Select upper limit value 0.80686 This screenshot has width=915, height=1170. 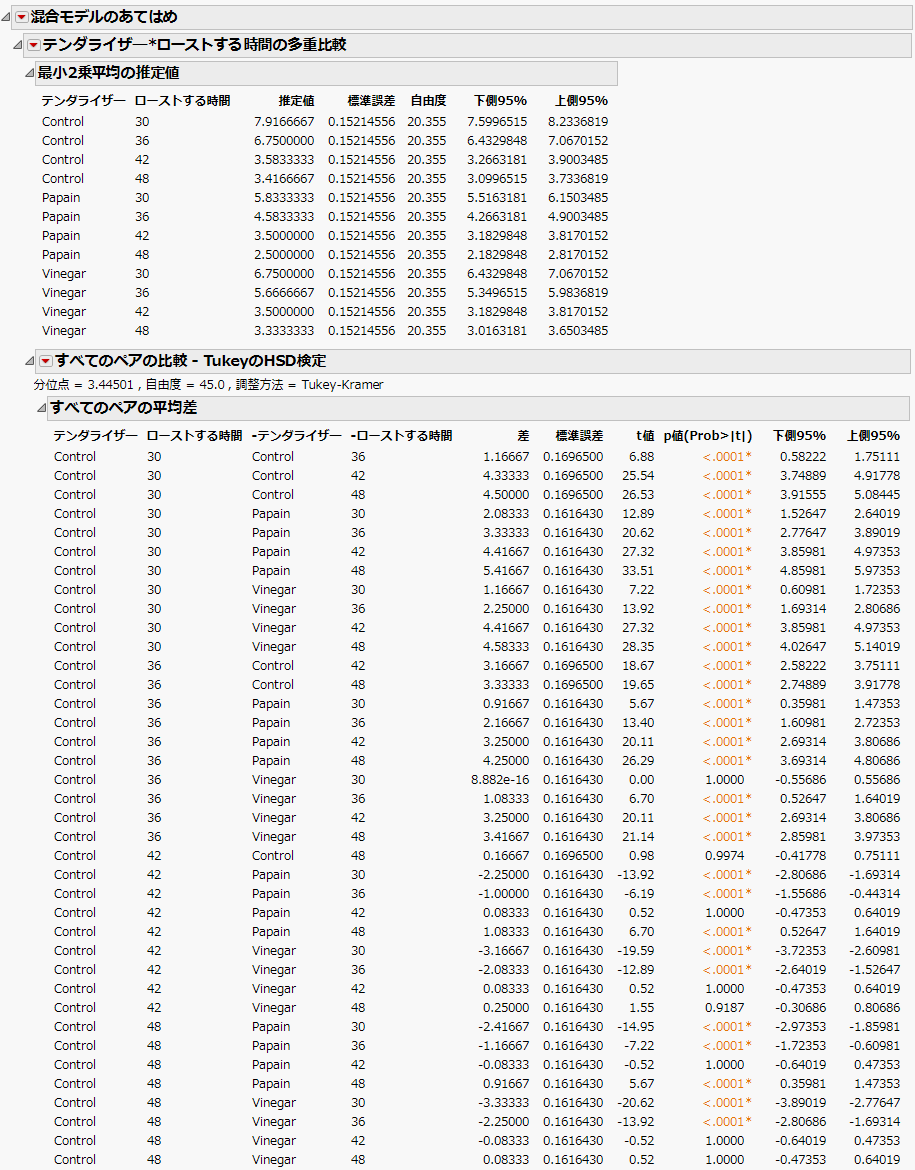[876, 1008]
